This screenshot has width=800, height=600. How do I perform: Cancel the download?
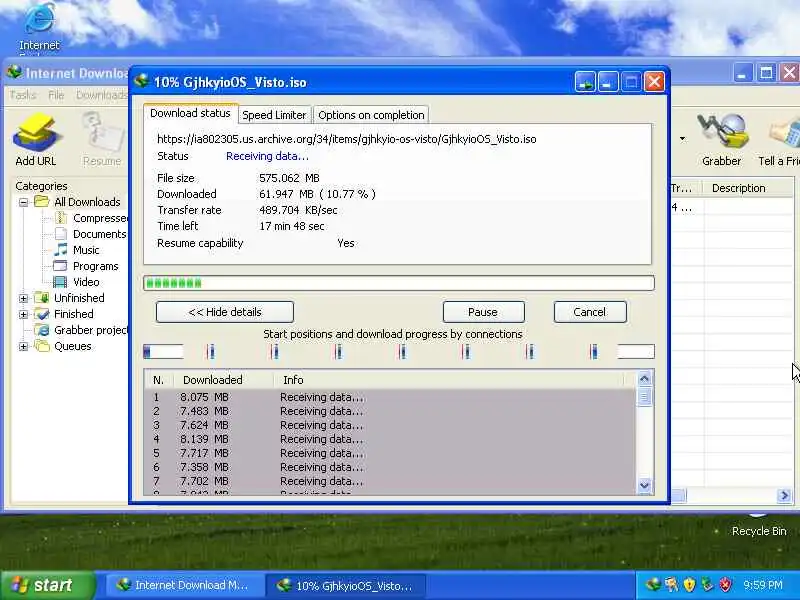590,312
